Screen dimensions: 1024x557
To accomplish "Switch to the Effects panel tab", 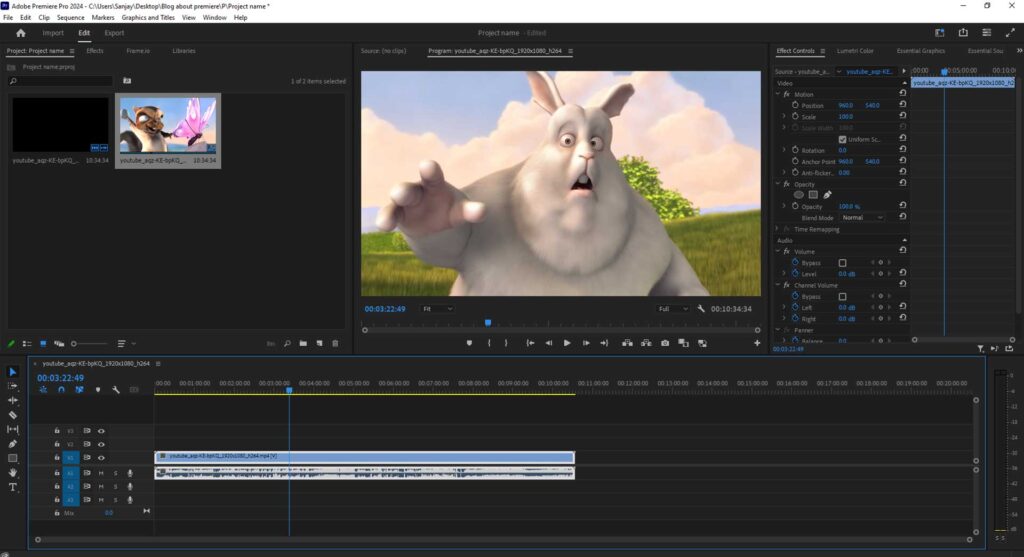I will 95,51.
